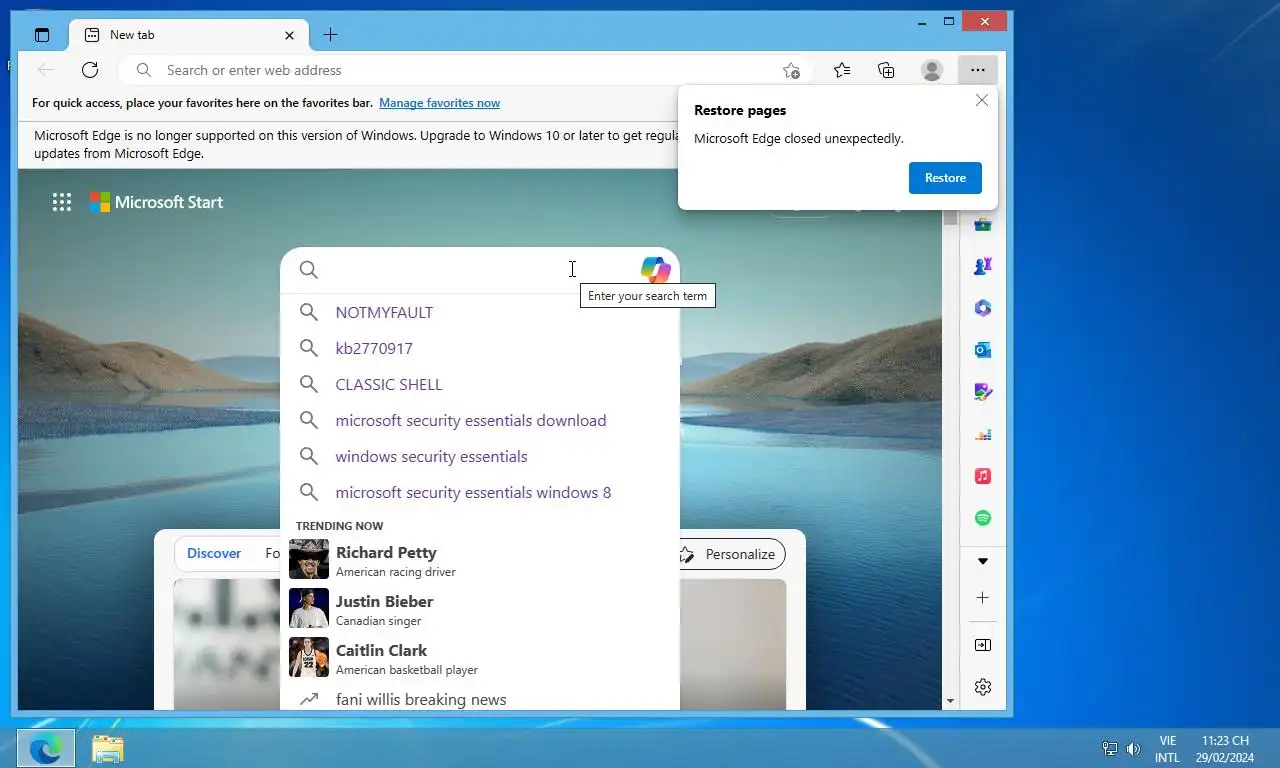1280x768 pixels.
Task: Choose microsoft security essentials download suggestion
Action: [480, 420]
